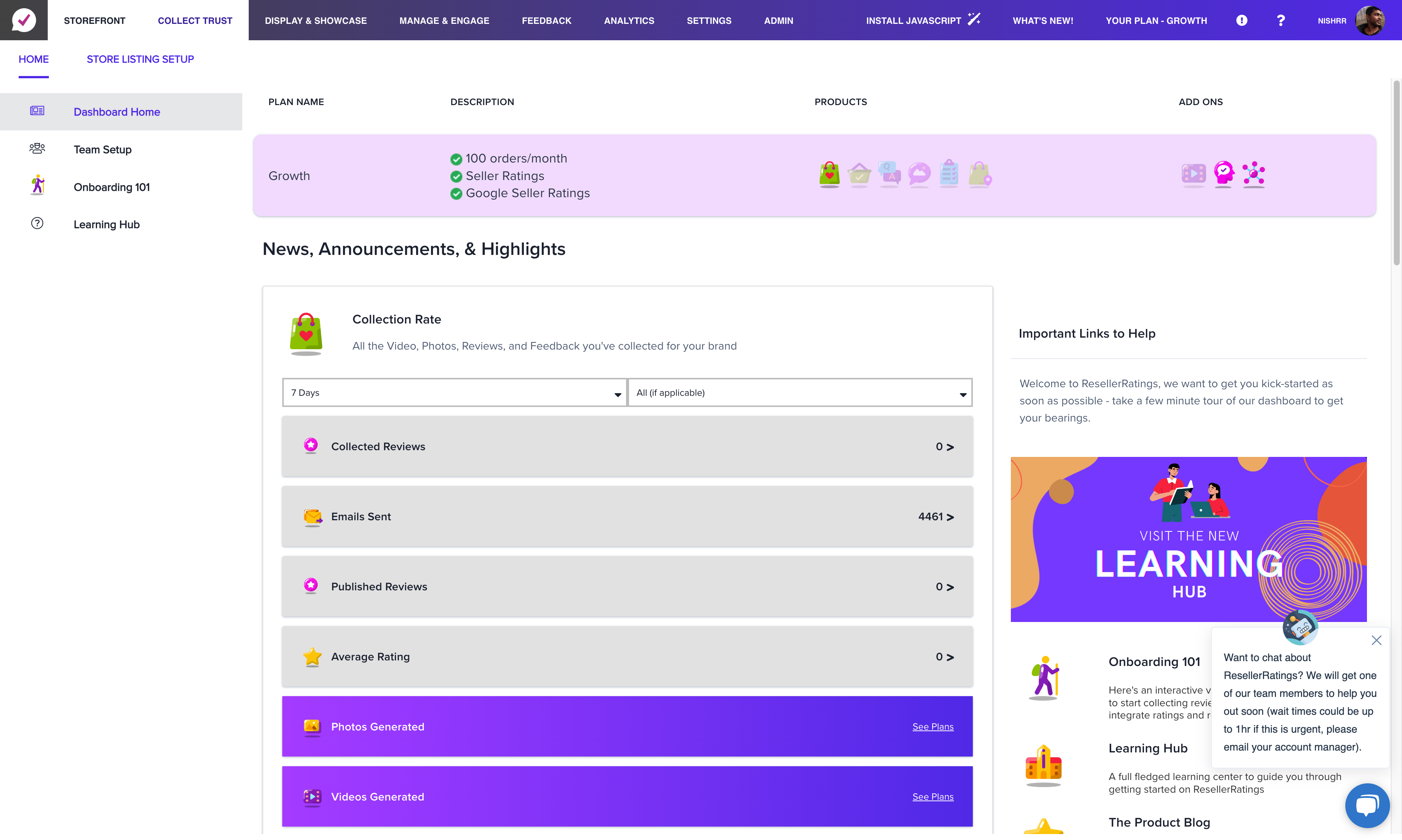The image size is (1402, 840).
Task: Open the Display & Showcase menu
Action: pyautogui.click(x=316, y=20)
